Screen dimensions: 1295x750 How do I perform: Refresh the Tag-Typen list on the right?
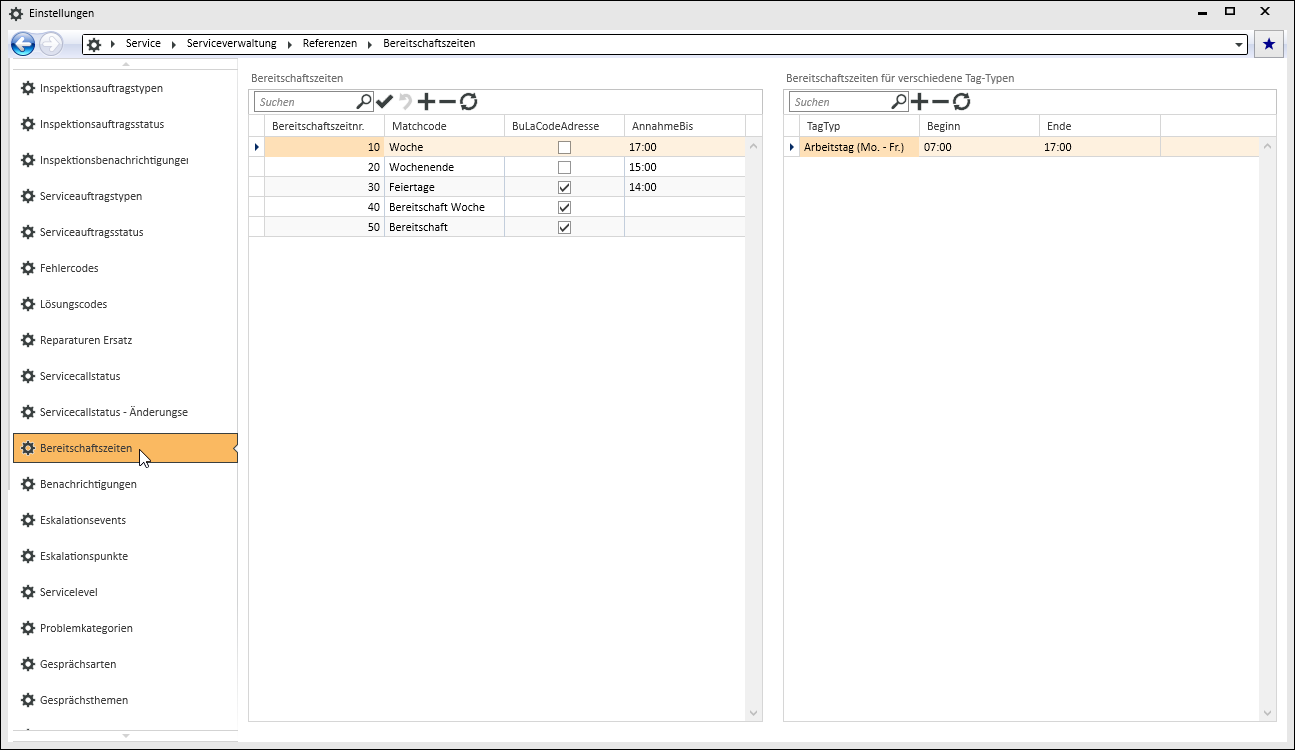coord(962,101)
